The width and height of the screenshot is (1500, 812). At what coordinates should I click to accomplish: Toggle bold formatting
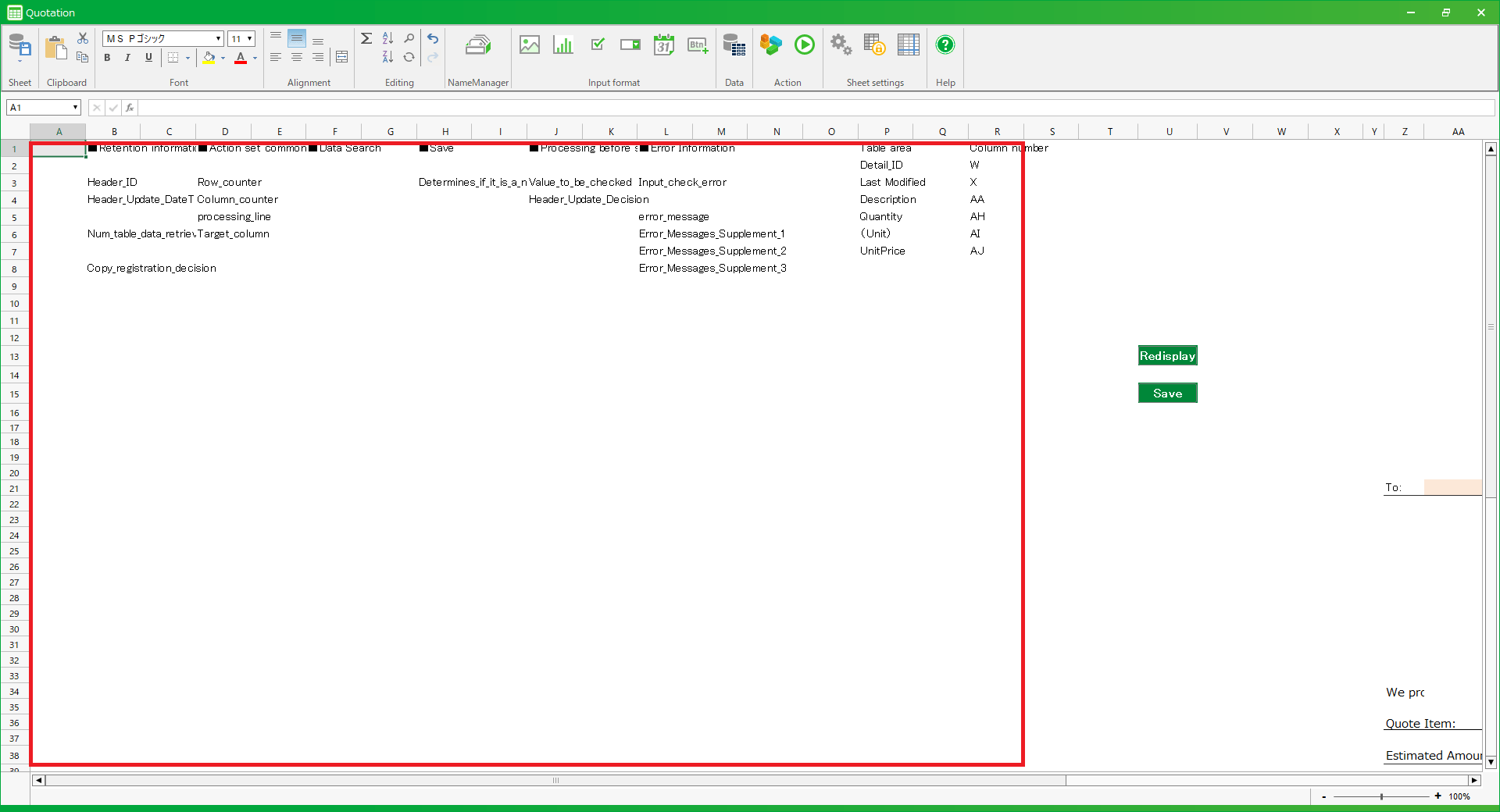point(107,58)
